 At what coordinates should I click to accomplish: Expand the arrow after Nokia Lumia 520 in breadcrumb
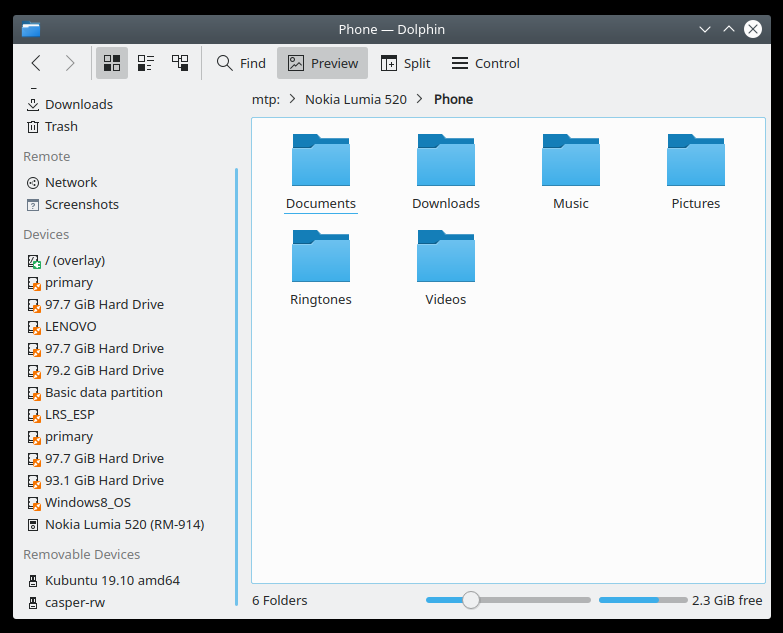pyautogui.click(x=420, y=99)
